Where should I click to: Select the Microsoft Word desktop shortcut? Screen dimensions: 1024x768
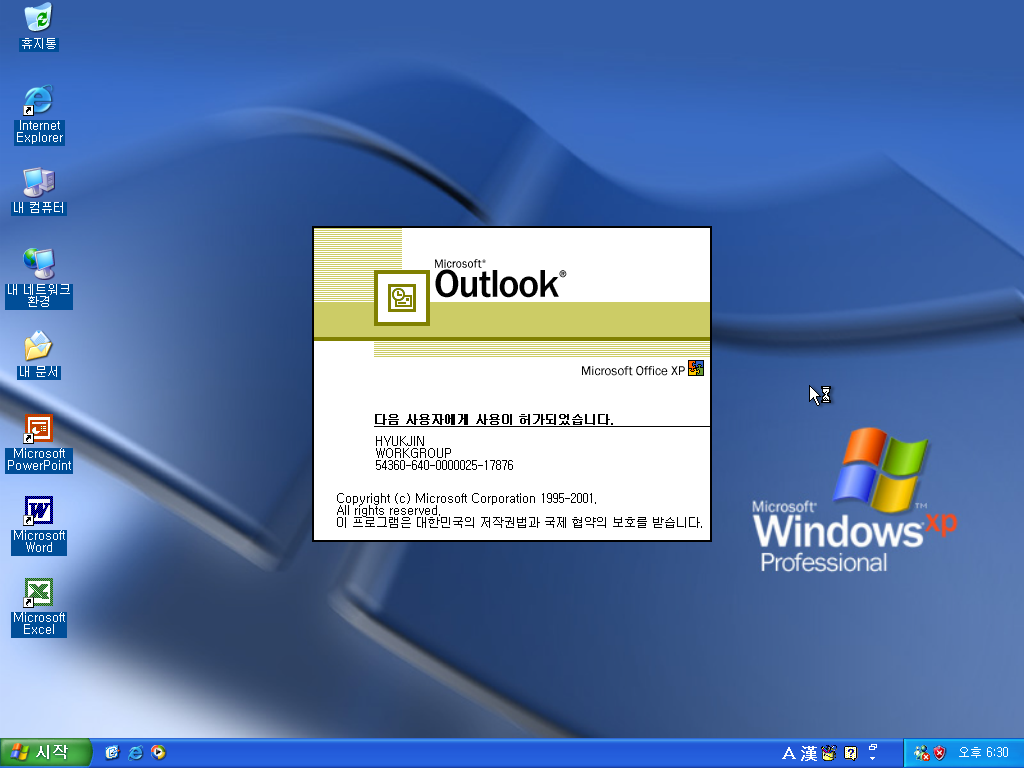click(39, 526)
